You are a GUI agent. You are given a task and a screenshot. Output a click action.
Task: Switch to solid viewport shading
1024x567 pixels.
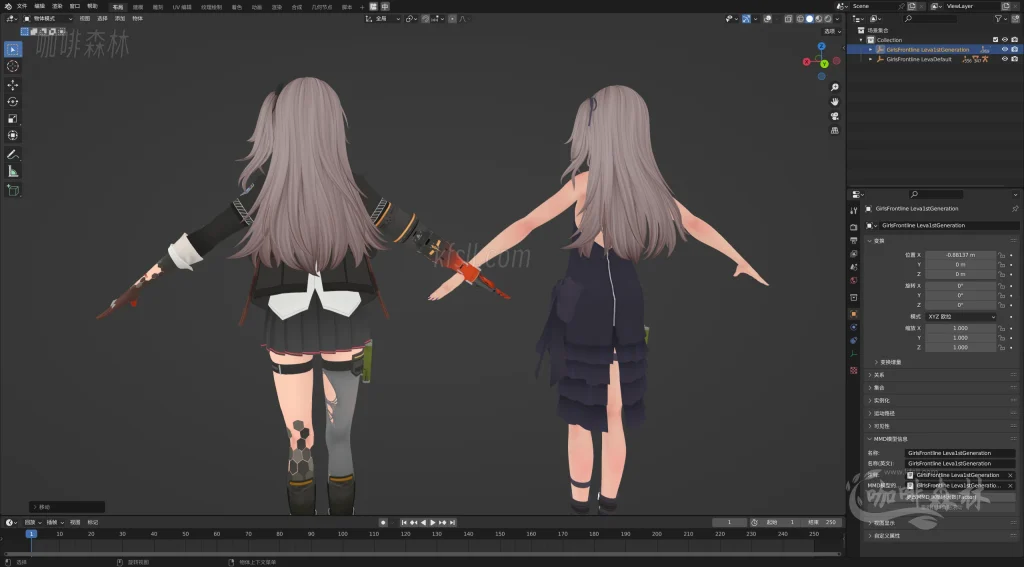(810, 19)
